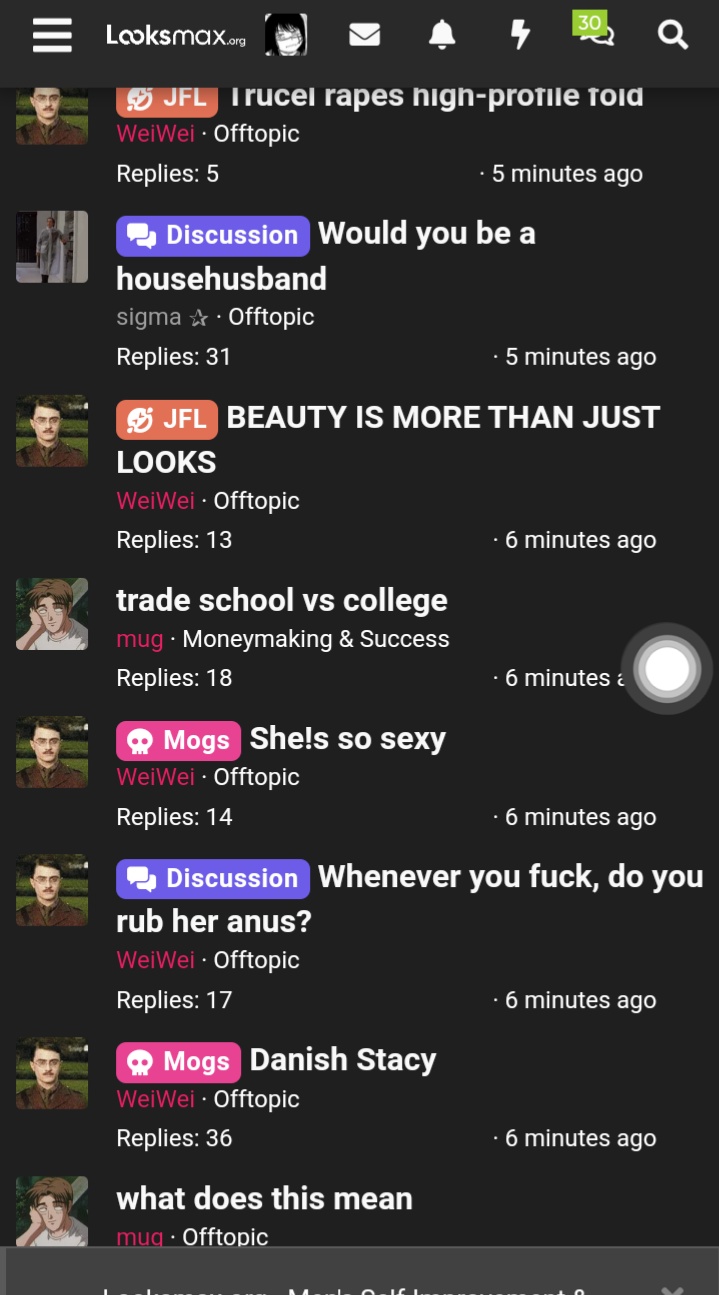Viewport: 719px width, 1295px height.
Task: View mug's profile under trade school thread
Action: point(140,639)
